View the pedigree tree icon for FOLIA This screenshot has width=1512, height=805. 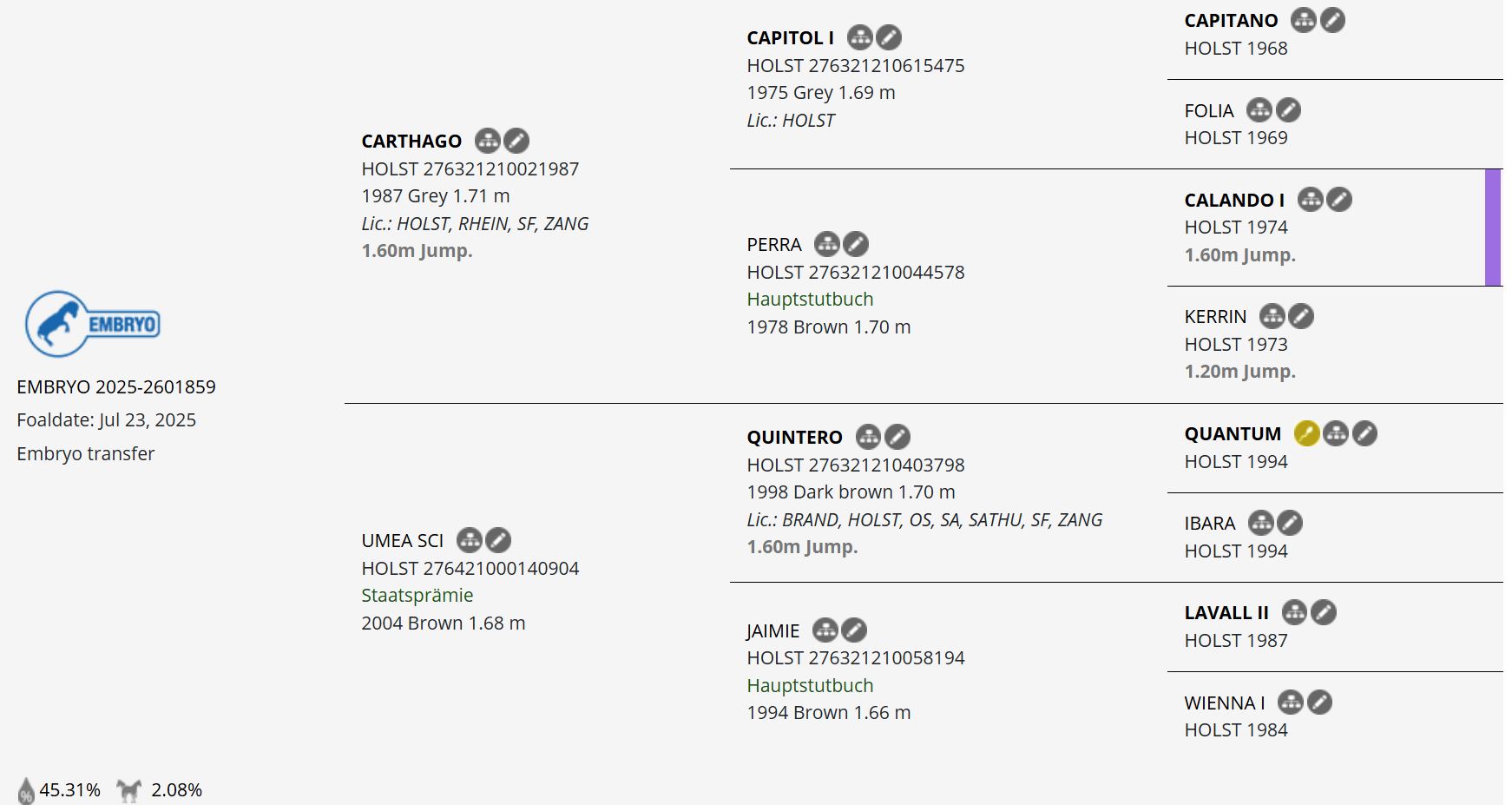1259,110
